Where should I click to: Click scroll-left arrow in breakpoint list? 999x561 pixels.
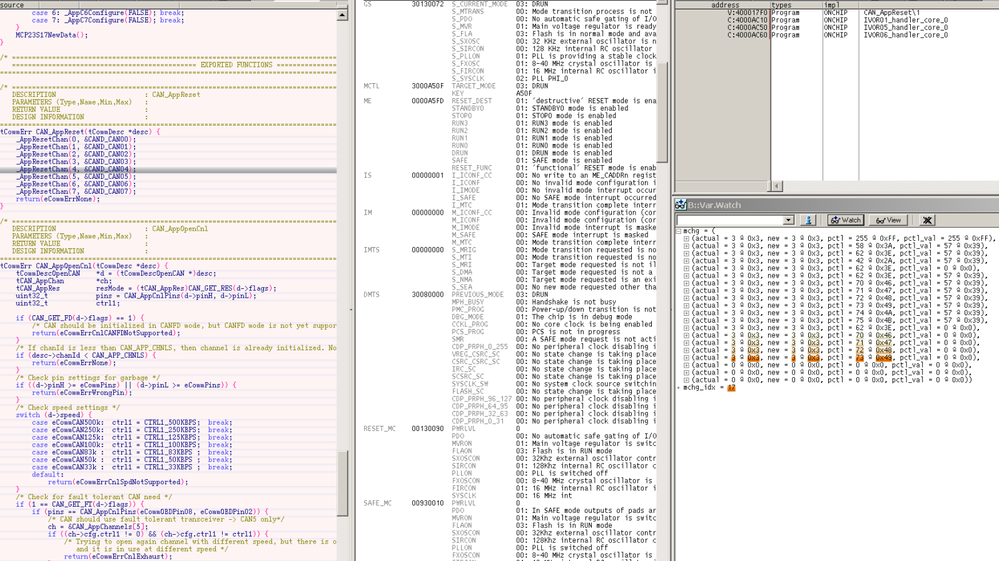click(777, 186)
